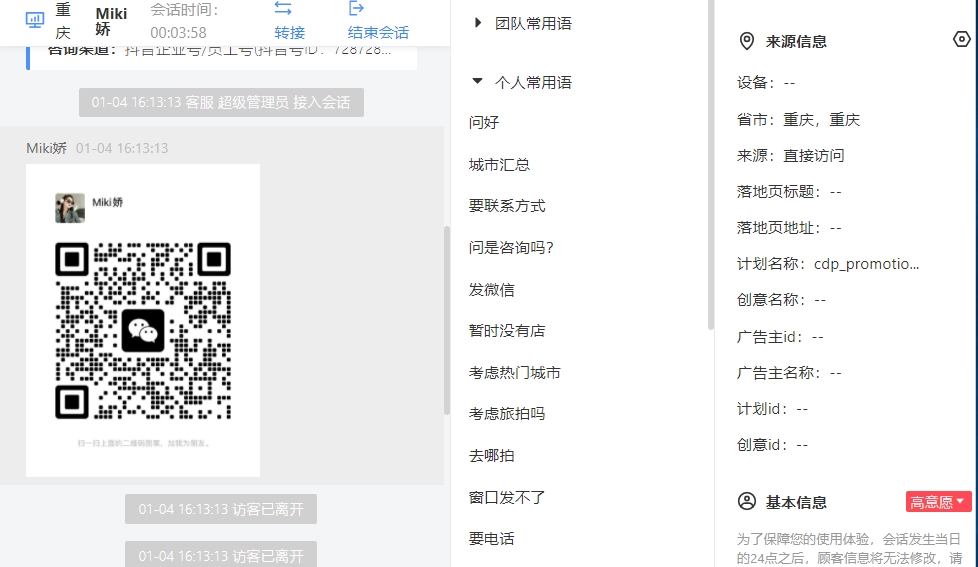
Task: Click the Miki娇 sender name above the message
Action: point(47,148)
